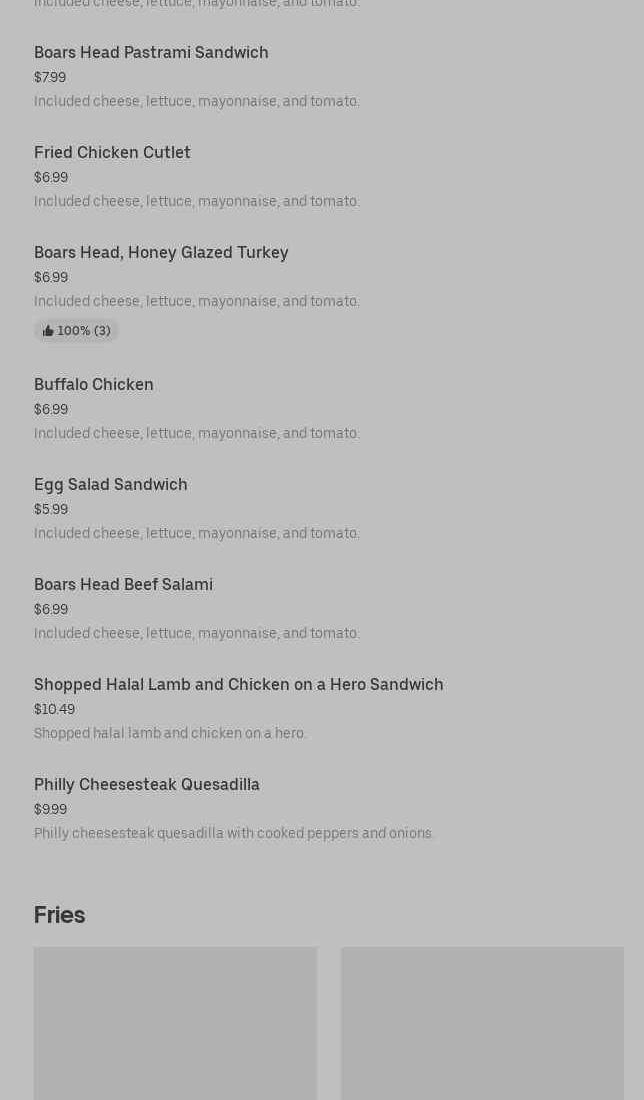The width and height of the screenshot is (644, 1100).
Task: Select Philly Cheesesteak Quesadilla item
Action: pyautogui.click(x=147, y=784)
